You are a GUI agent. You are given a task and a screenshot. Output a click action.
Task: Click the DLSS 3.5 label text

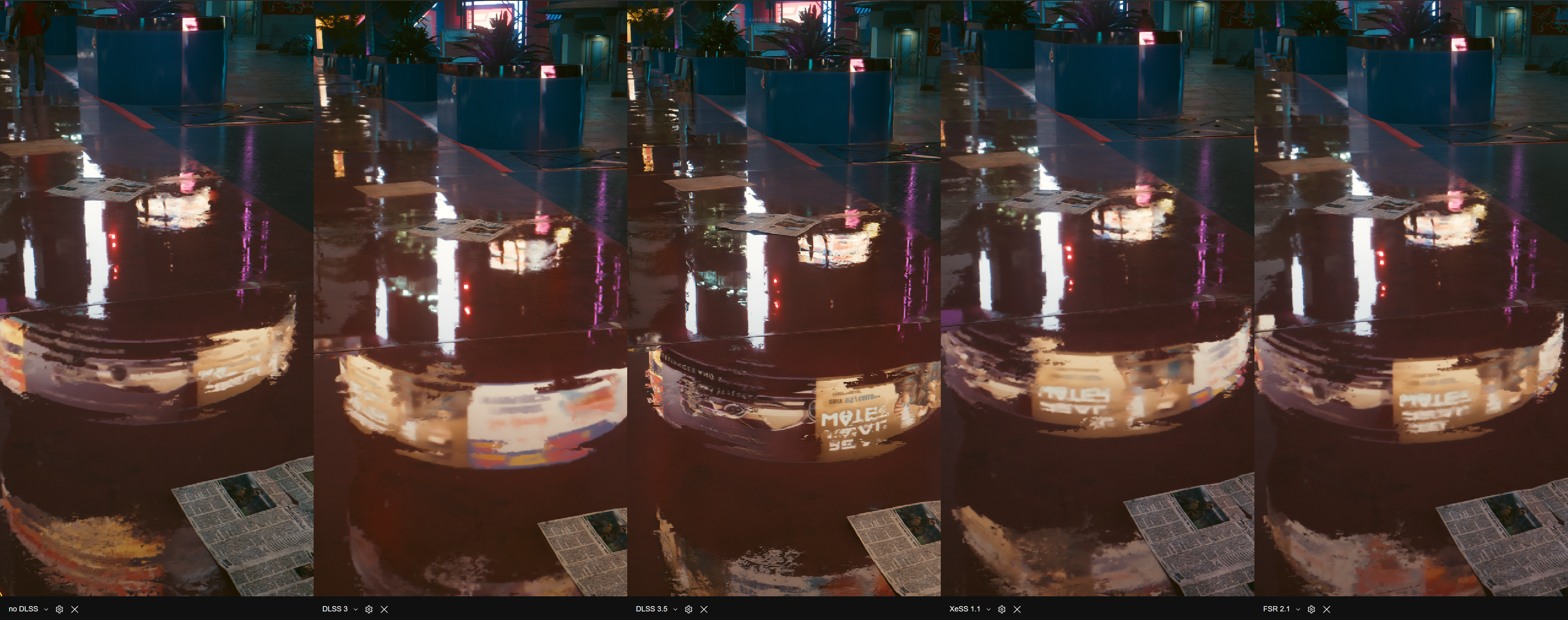(651, 609)
